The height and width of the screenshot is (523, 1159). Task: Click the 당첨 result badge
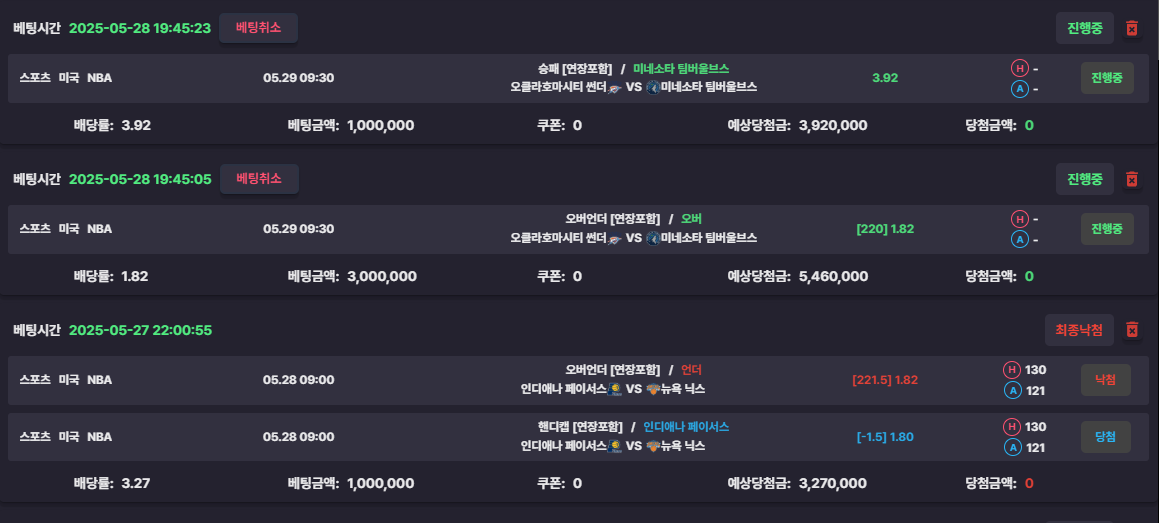[x=1105, y=437]
